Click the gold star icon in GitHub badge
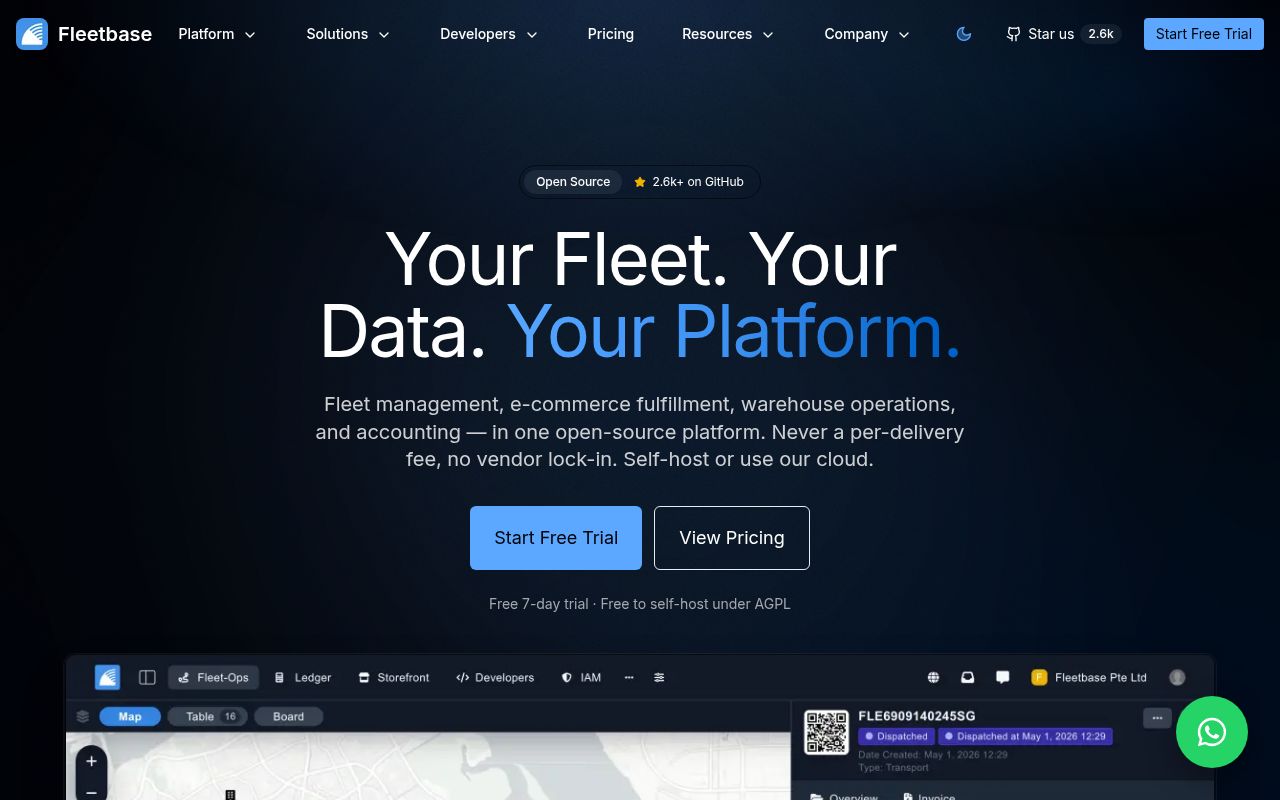 click(640, 182)
